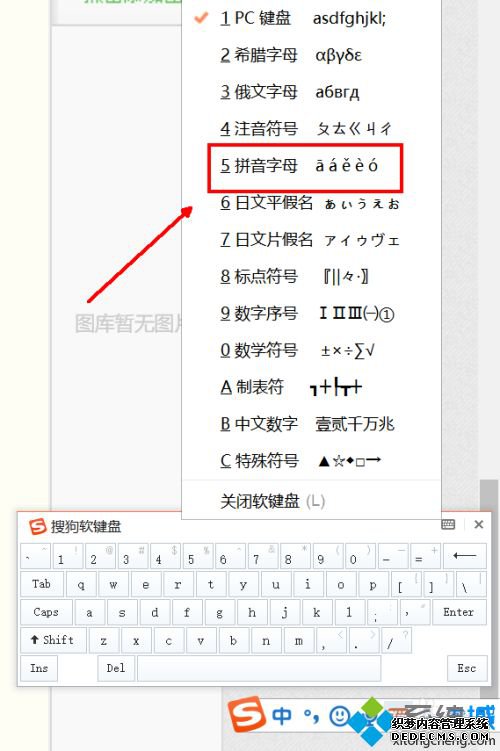Close the Sogou soft keyboard window
The width and height of the screenshot is (500, 751).
point(478,524)
